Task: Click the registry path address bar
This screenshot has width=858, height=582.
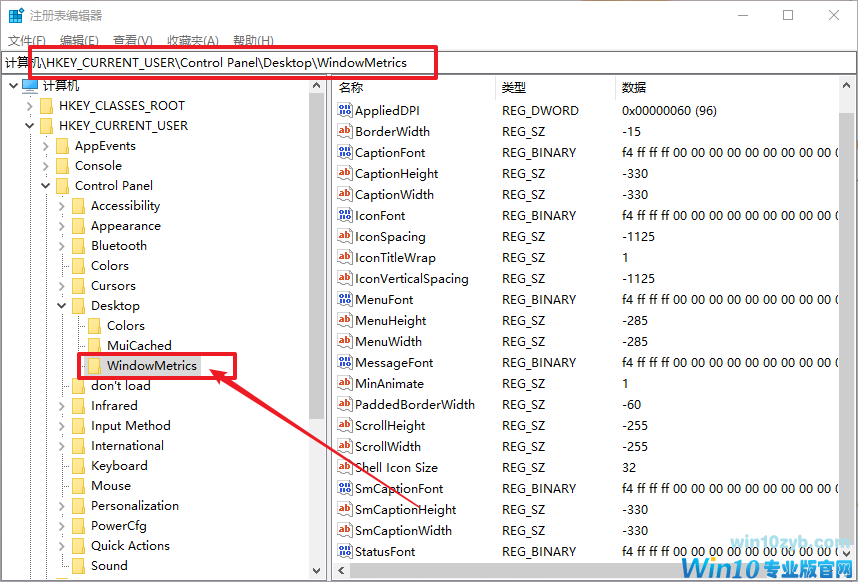Action: click(x=429, y=63)
